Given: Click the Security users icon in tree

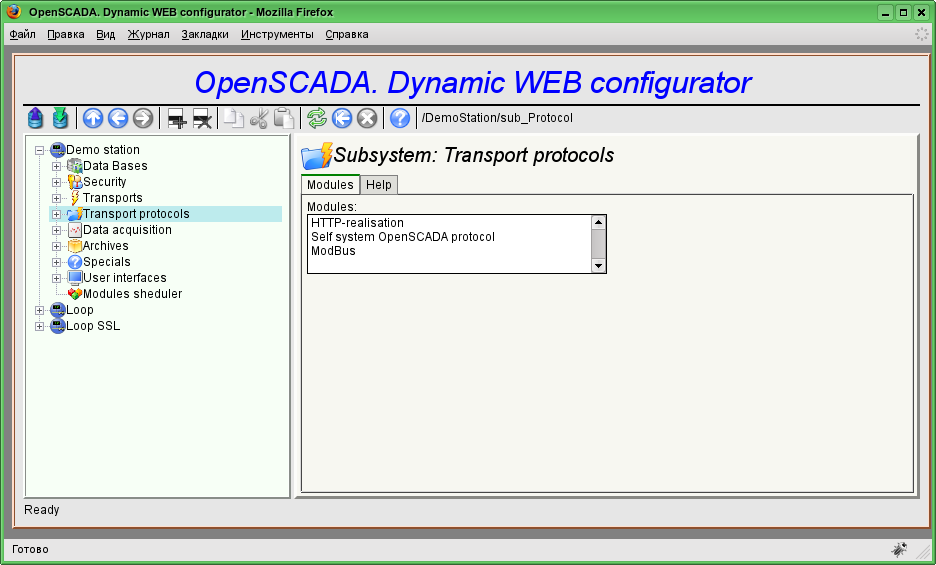Looking at the screenshot, I should coord(75,182).
